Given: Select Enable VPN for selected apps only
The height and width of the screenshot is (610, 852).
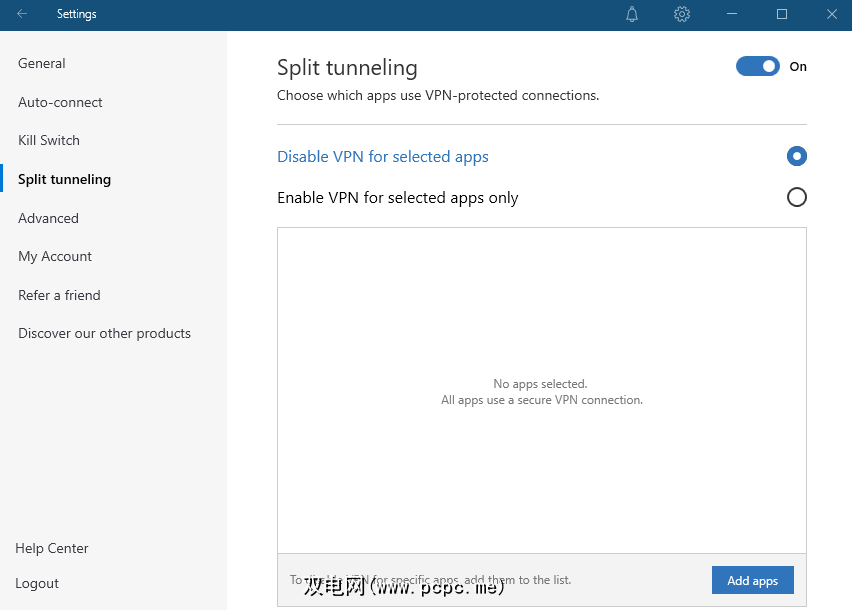Looking at the screenshot, I should point(796,197).
